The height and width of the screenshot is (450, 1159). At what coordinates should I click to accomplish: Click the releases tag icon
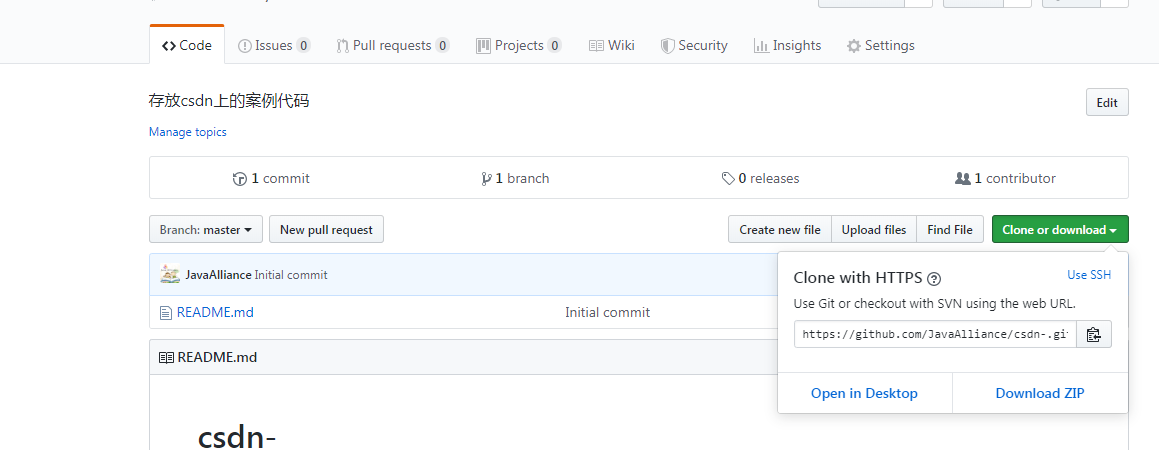point(728,179)
